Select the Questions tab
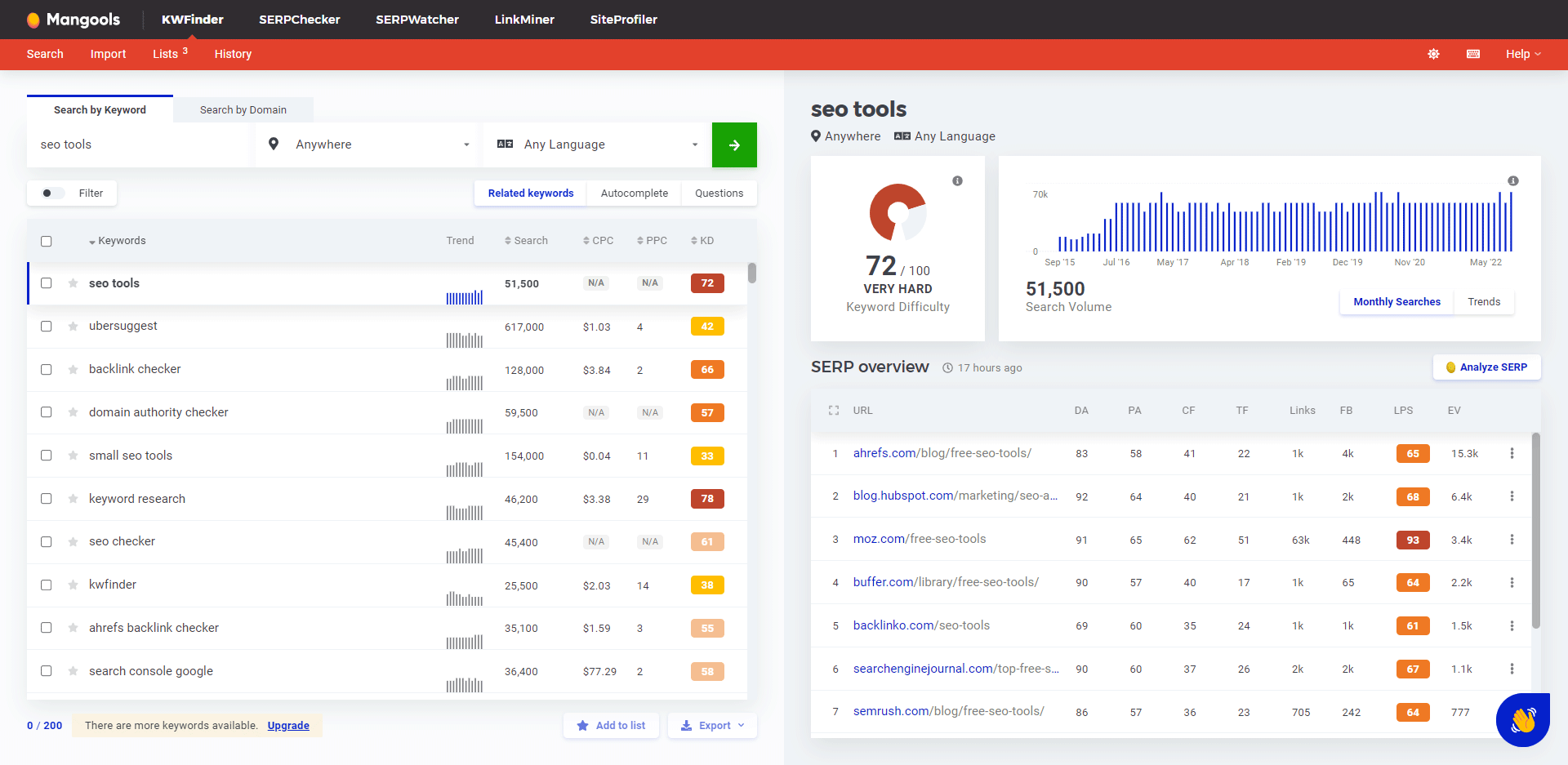Viewport: 1568px width, 765px height. coord(719,193)
